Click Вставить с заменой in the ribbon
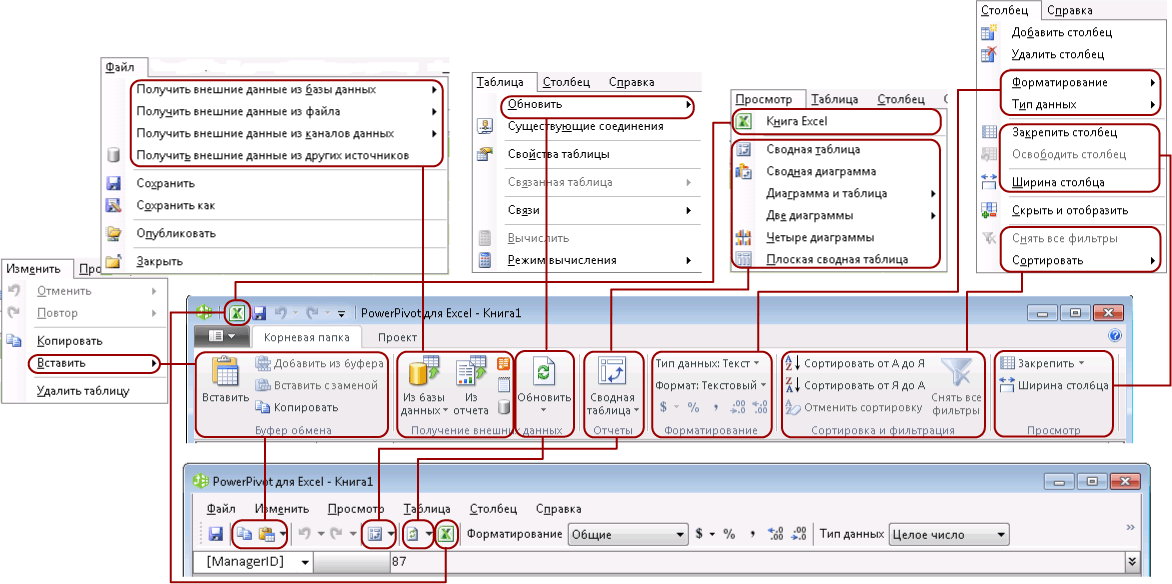1172x584 pixels. (x=316, y=385)
